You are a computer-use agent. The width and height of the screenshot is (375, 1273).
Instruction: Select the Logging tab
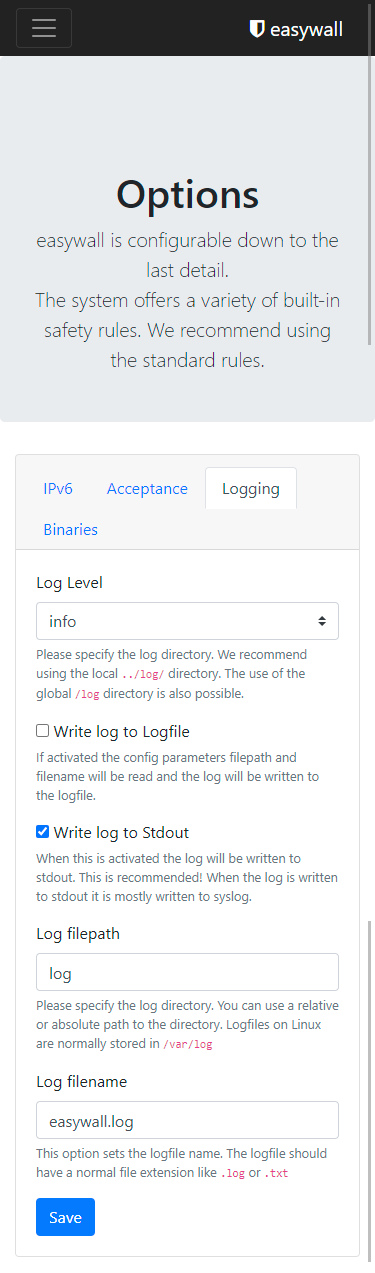point(251,489)
